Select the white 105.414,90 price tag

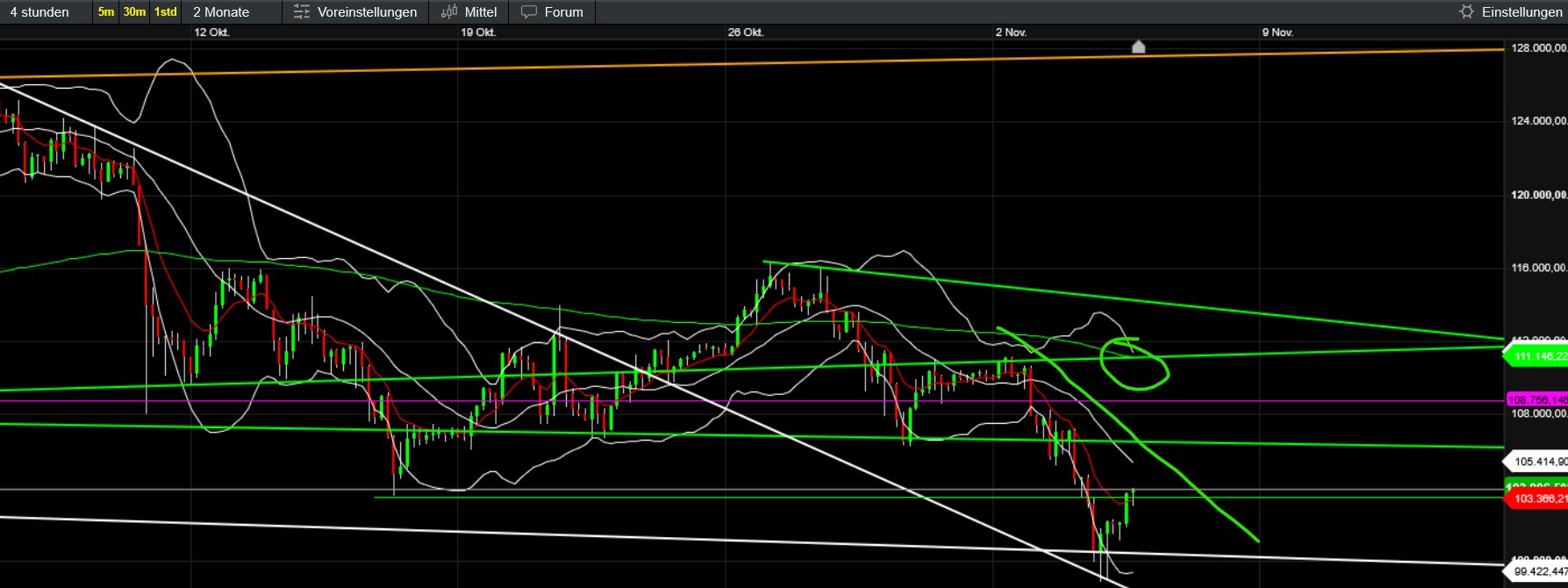tap(1537, 462)
